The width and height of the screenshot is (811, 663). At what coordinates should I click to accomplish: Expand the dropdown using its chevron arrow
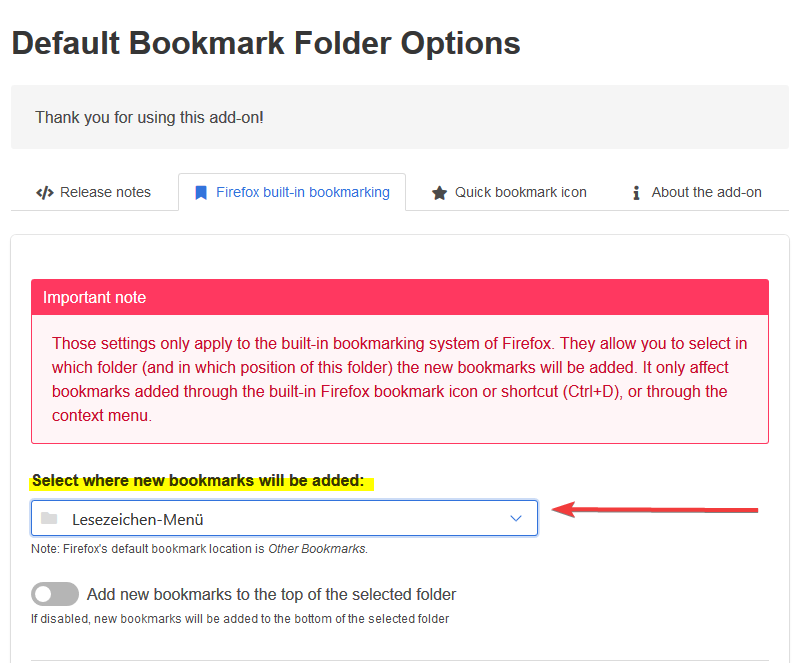(516, 519)
